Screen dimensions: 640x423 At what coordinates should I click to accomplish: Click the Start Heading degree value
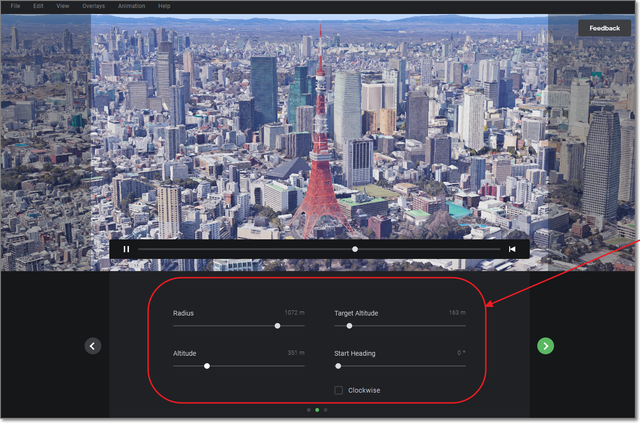pyautogui.click(x=461, y=353)
